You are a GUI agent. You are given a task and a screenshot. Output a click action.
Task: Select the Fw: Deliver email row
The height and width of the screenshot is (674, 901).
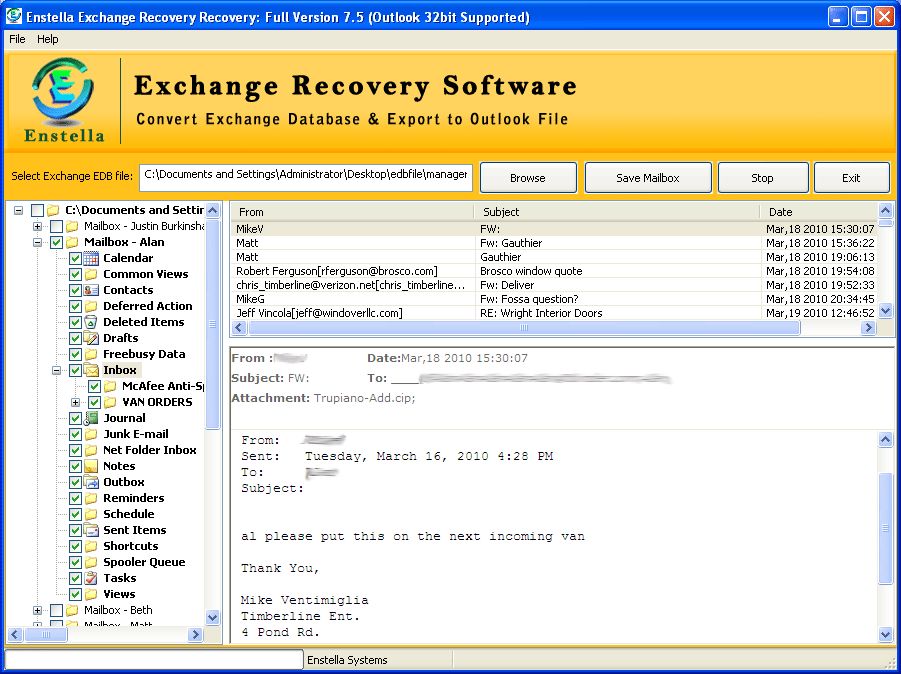554,285
